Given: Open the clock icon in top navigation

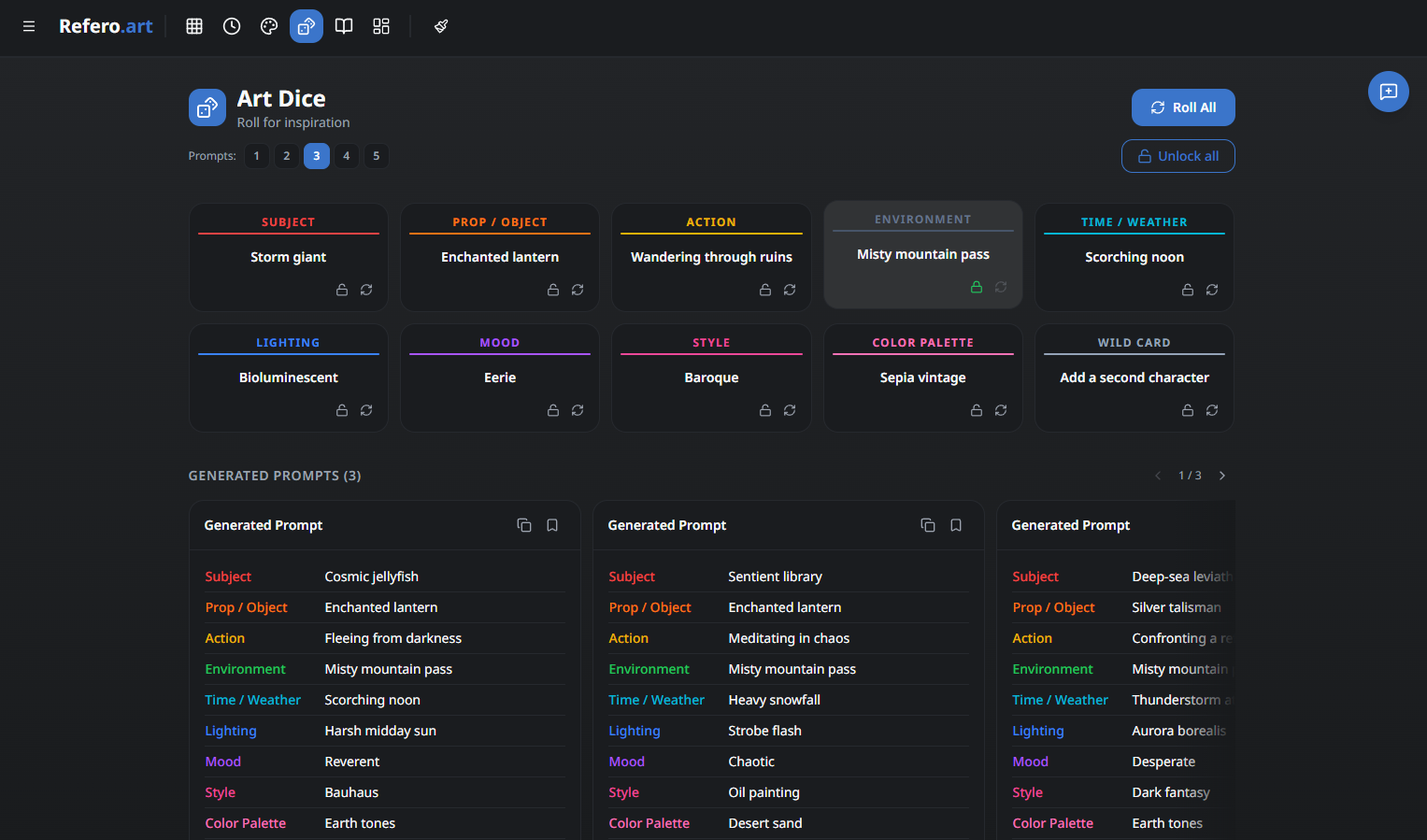Looking at the screenshot, I should (x=232, y=26).
